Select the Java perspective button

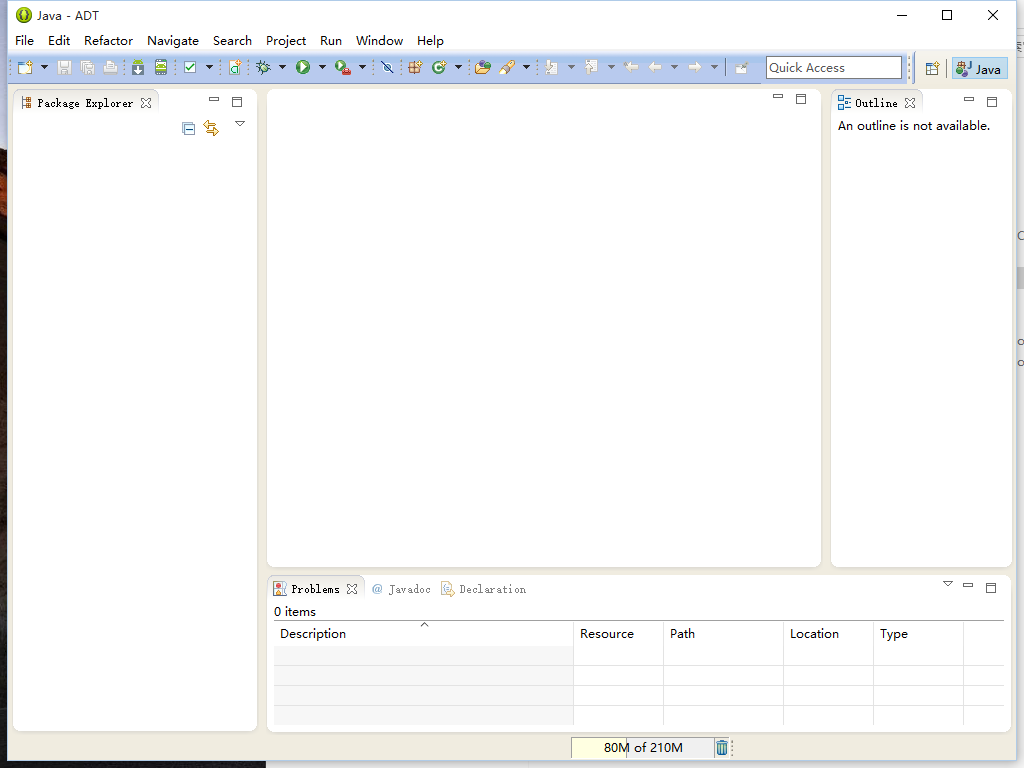(979, 68)
